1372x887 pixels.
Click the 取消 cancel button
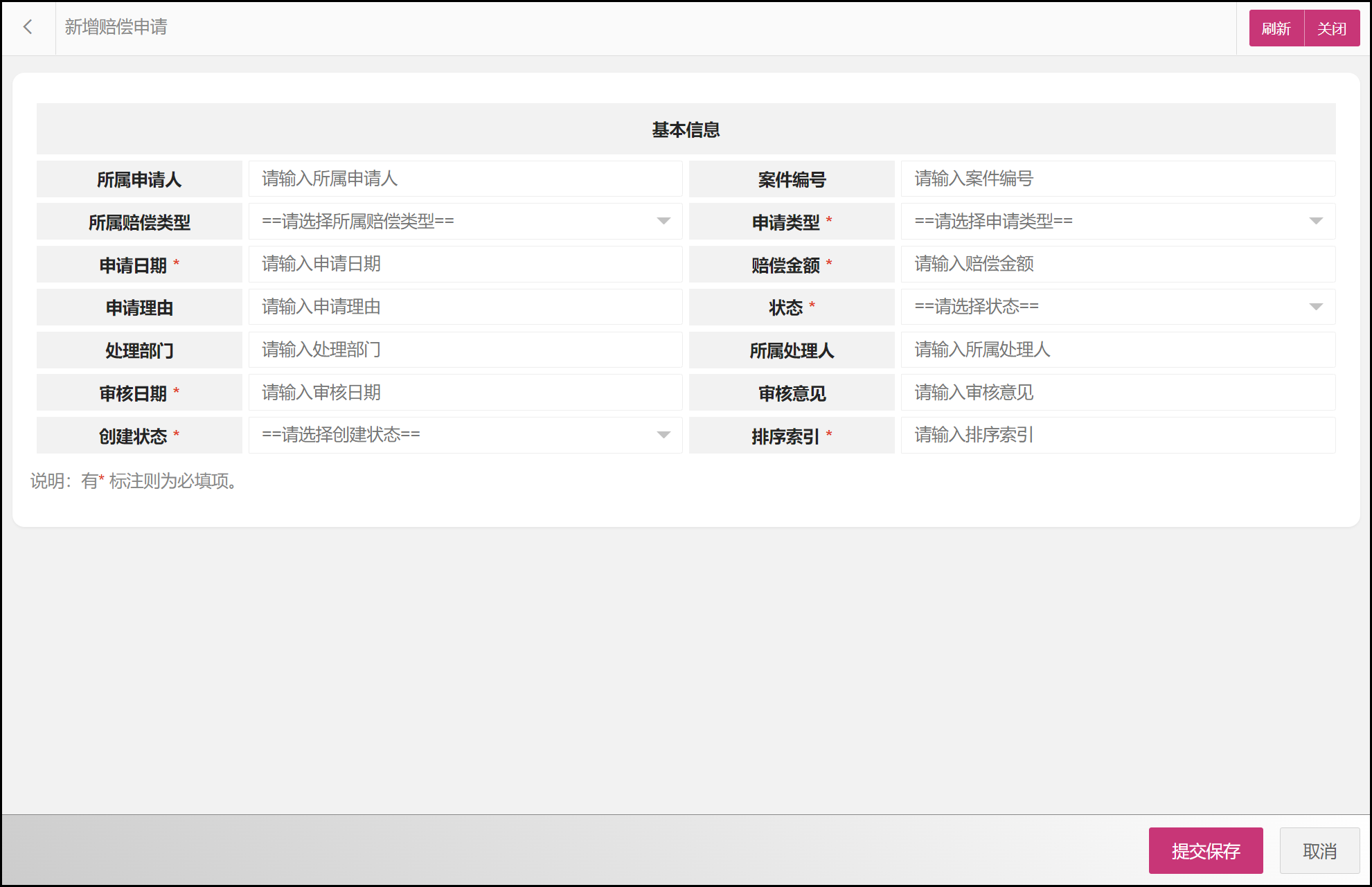pyautogui.click(x=1319, y=851)
